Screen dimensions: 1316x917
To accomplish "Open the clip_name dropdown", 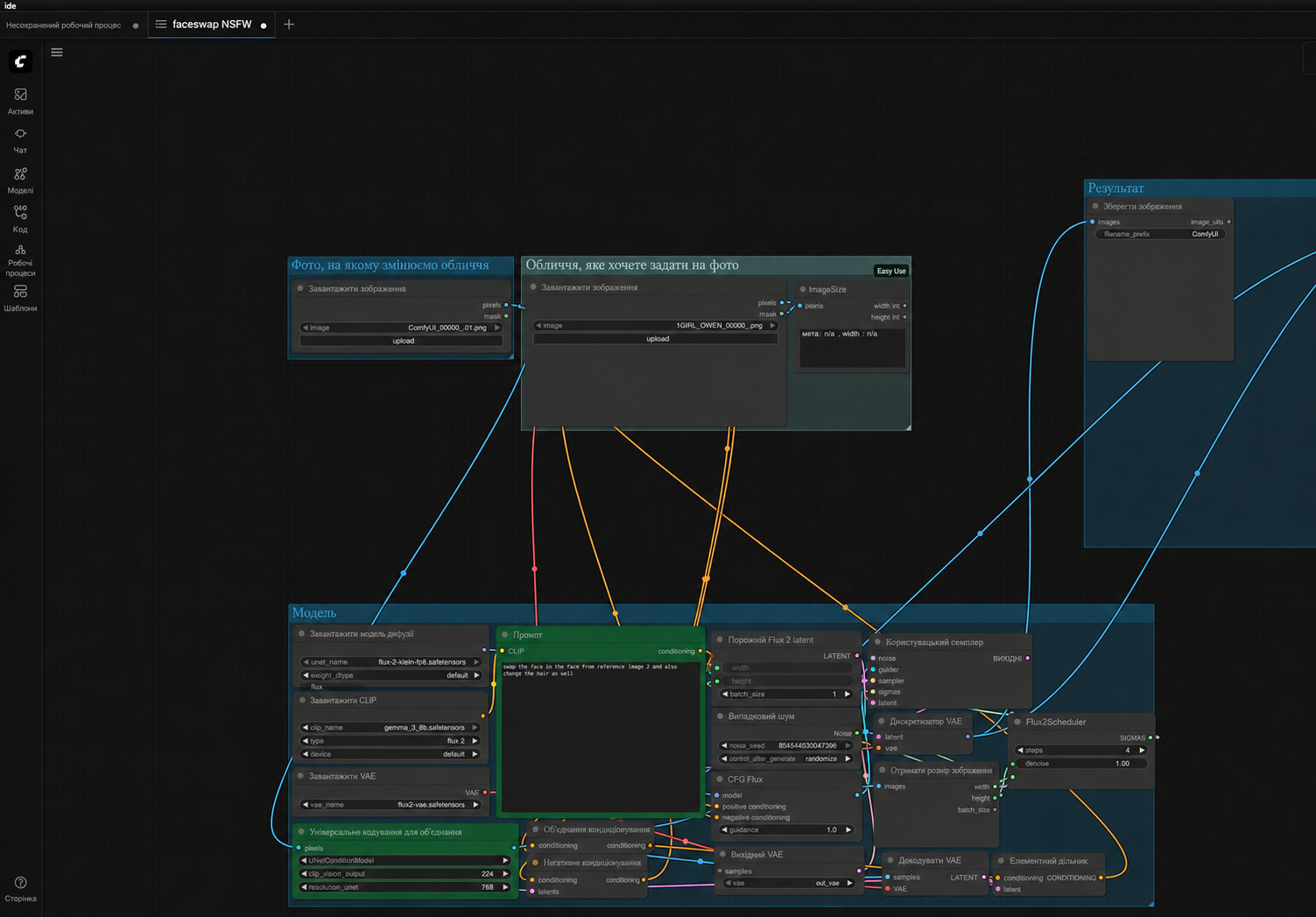I will pyautogui.click(x=391, y=728).
